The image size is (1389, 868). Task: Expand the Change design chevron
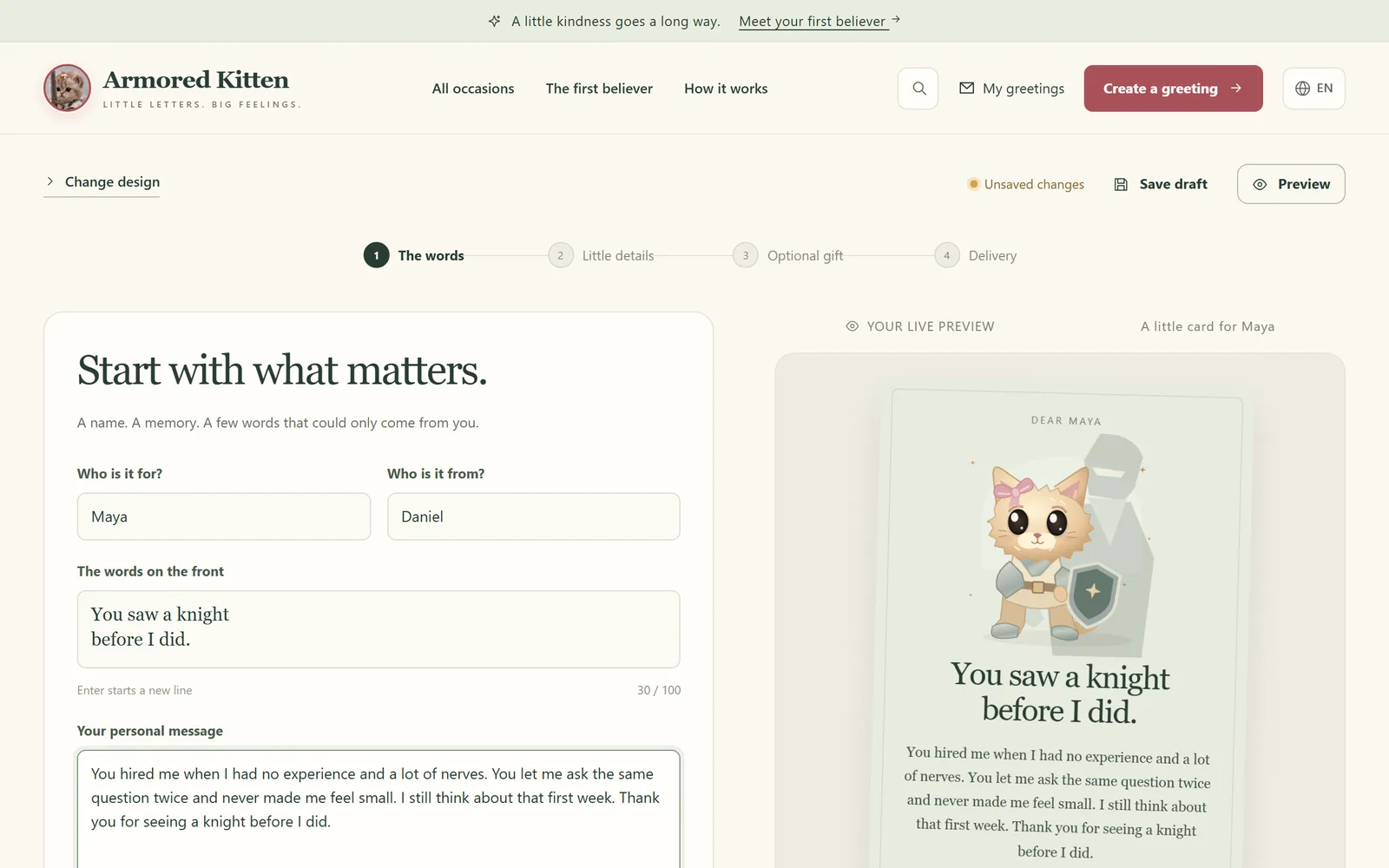point(49,181)
